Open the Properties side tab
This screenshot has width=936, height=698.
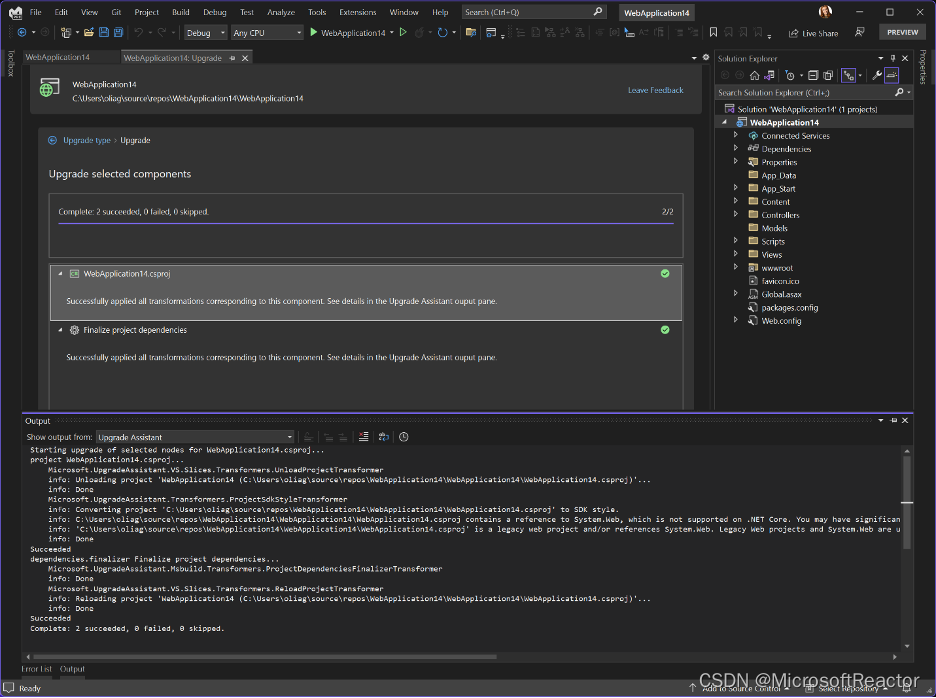[922, 67]
